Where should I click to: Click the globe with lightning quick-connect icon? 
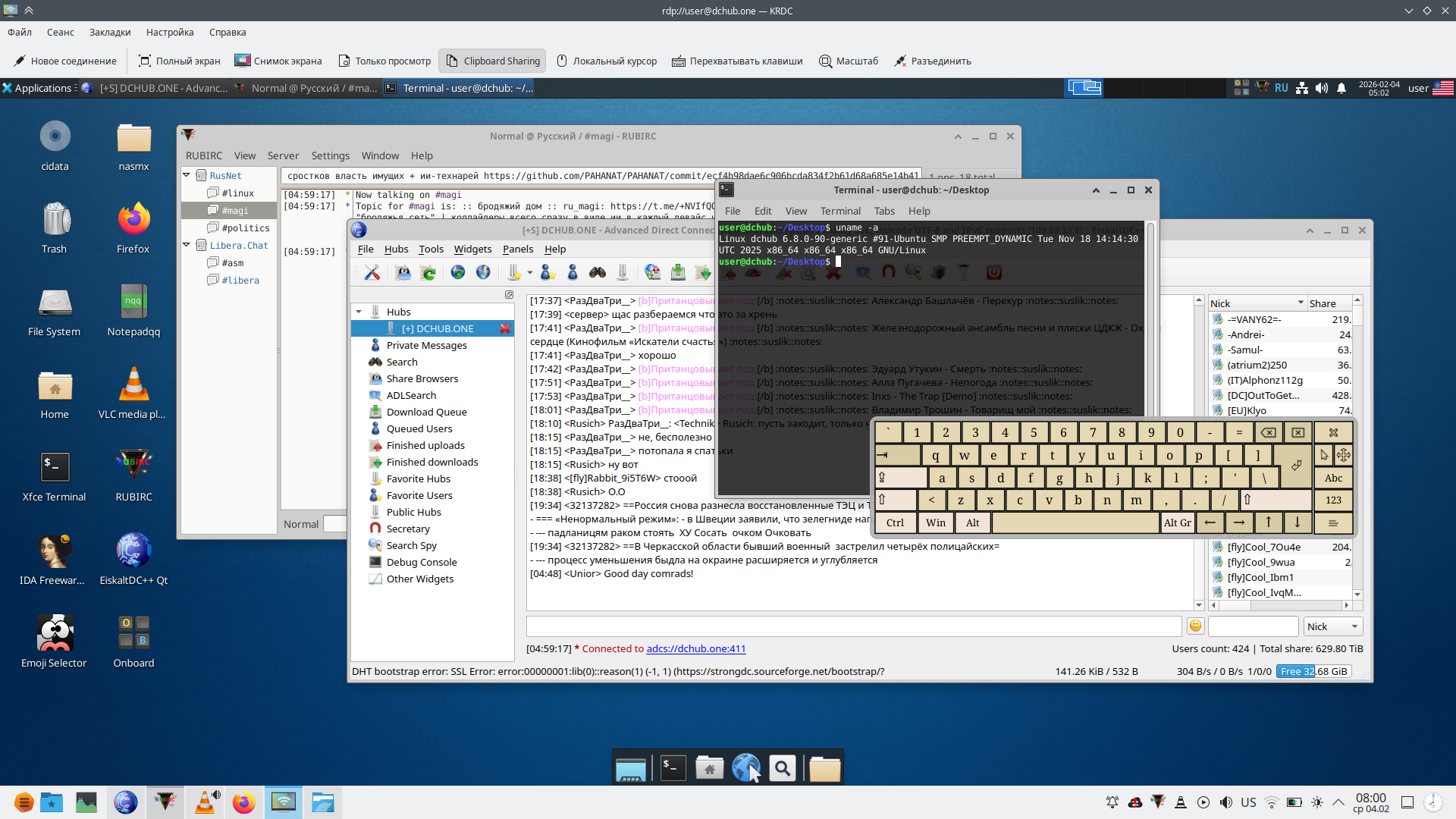[483, 272]
